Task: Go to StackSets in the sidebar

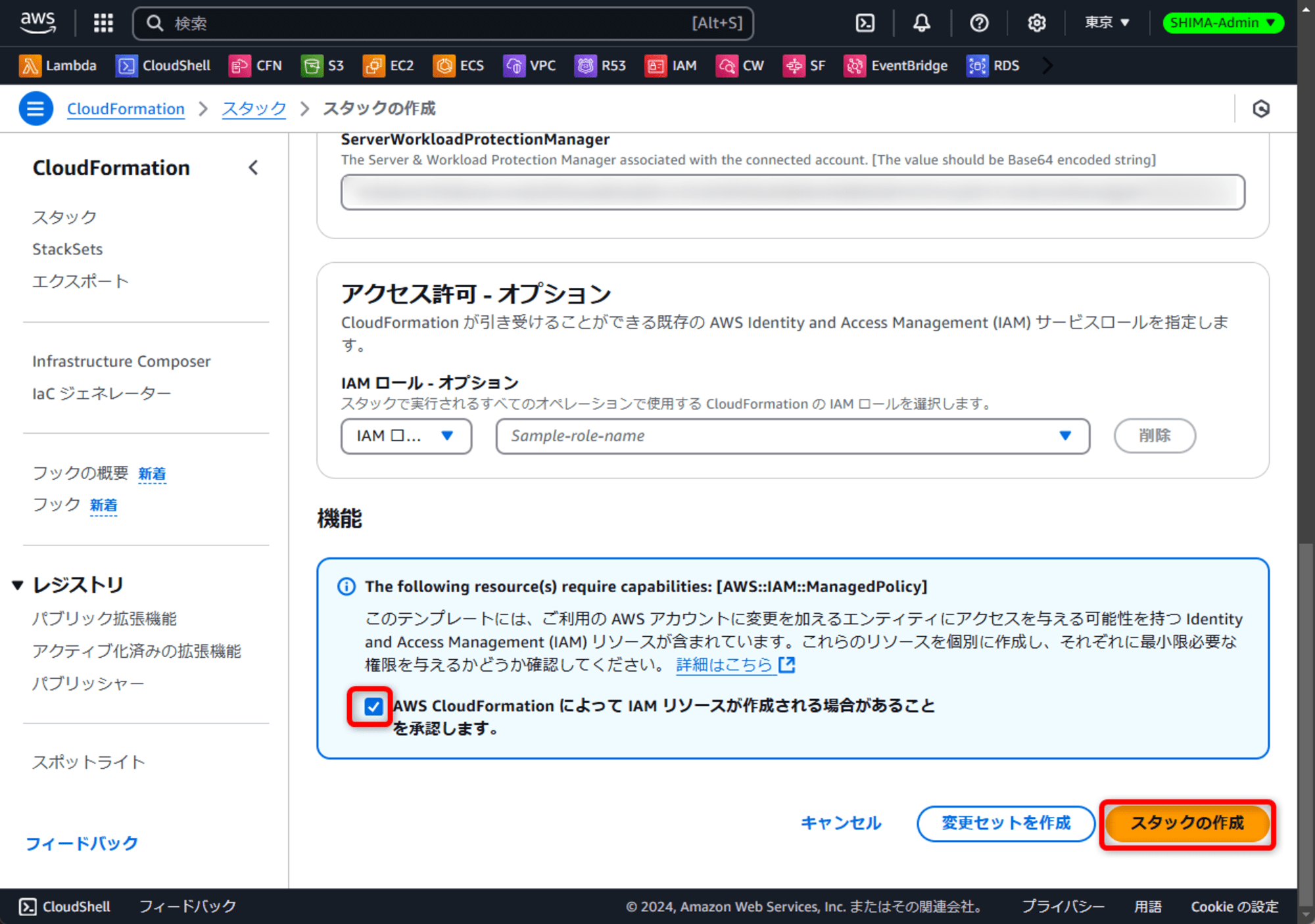Action: coord(68,249)
